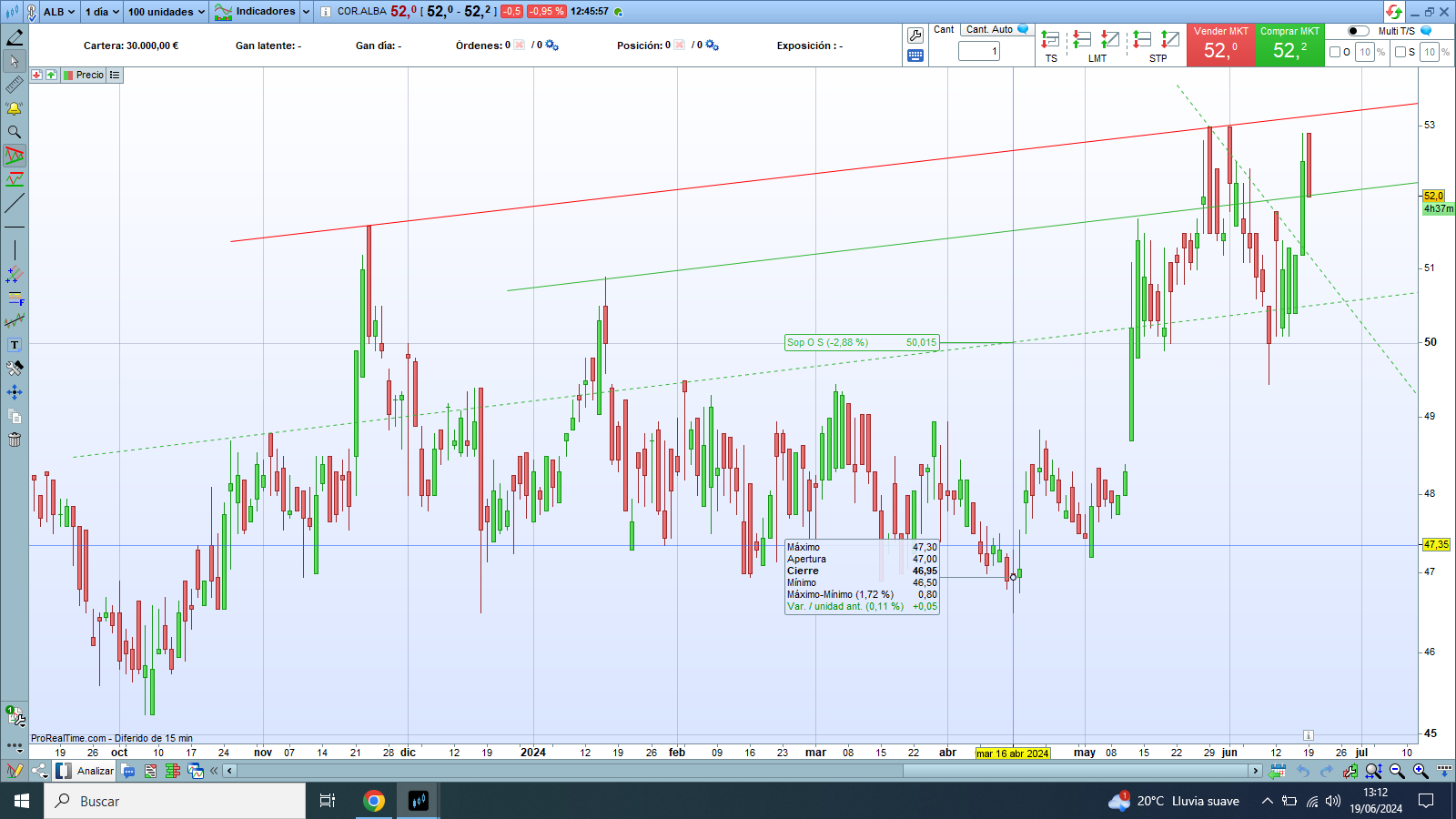Click the share icon in bottom toolbar
Image resolution: width=1456 pixels, height=819 pixels.
click(39, 771)
